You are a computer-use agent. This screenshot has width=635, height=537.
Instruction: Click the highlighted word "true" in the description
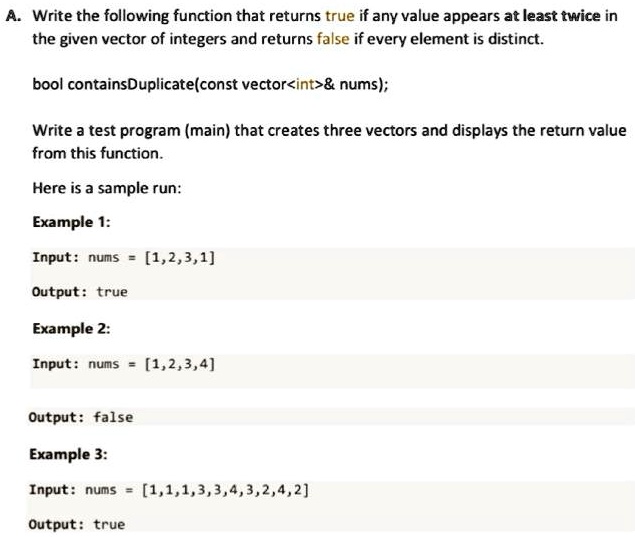(340, 16)
